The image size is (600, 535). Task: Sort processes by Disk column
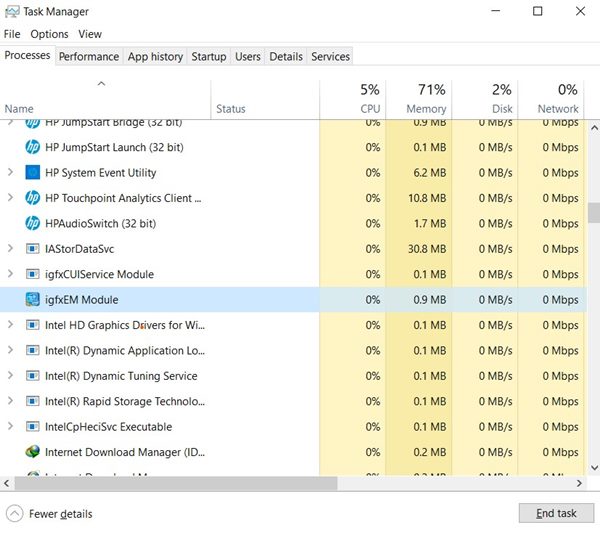click(x=485, y=99)
